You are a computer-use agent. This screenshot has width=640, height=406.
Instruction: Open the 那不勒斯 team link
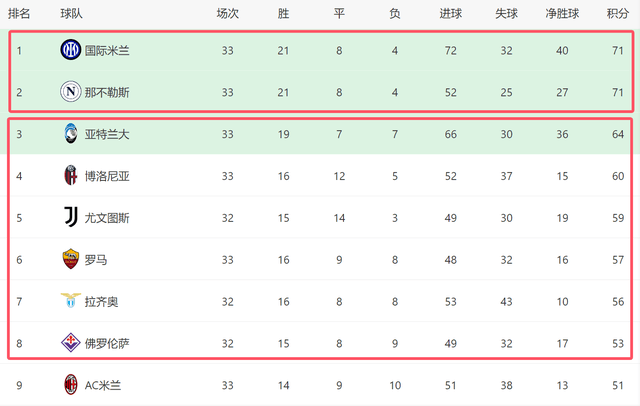[x=107, y=91]
